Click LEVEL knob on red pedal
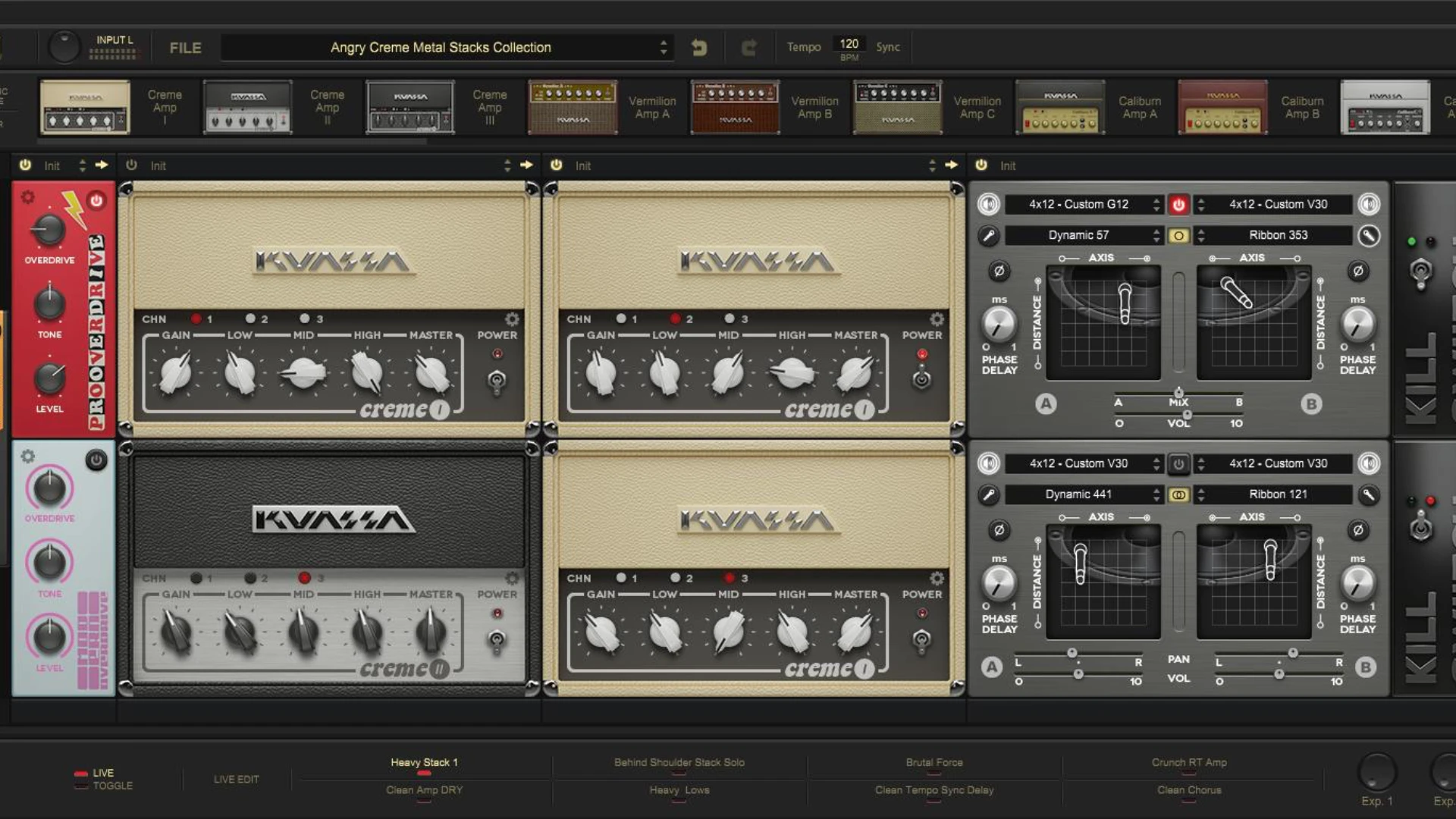The height and width of the screenshot is (819, 1456). [49, 378]
